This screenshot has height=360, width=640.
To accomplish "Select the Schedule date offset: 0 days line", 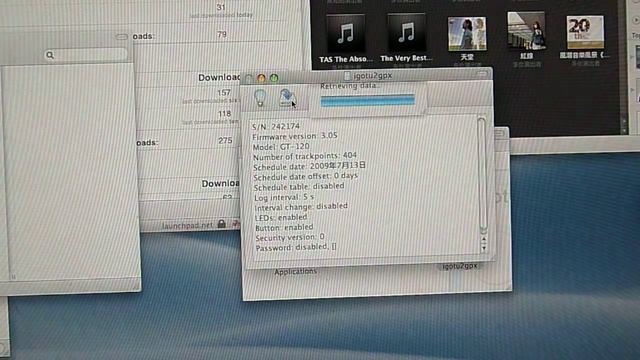I will [x=305, y=176].
